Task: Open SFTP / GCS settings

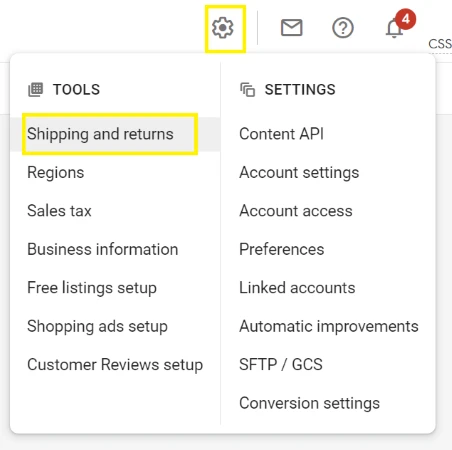Action: click(x=281, y=364)
